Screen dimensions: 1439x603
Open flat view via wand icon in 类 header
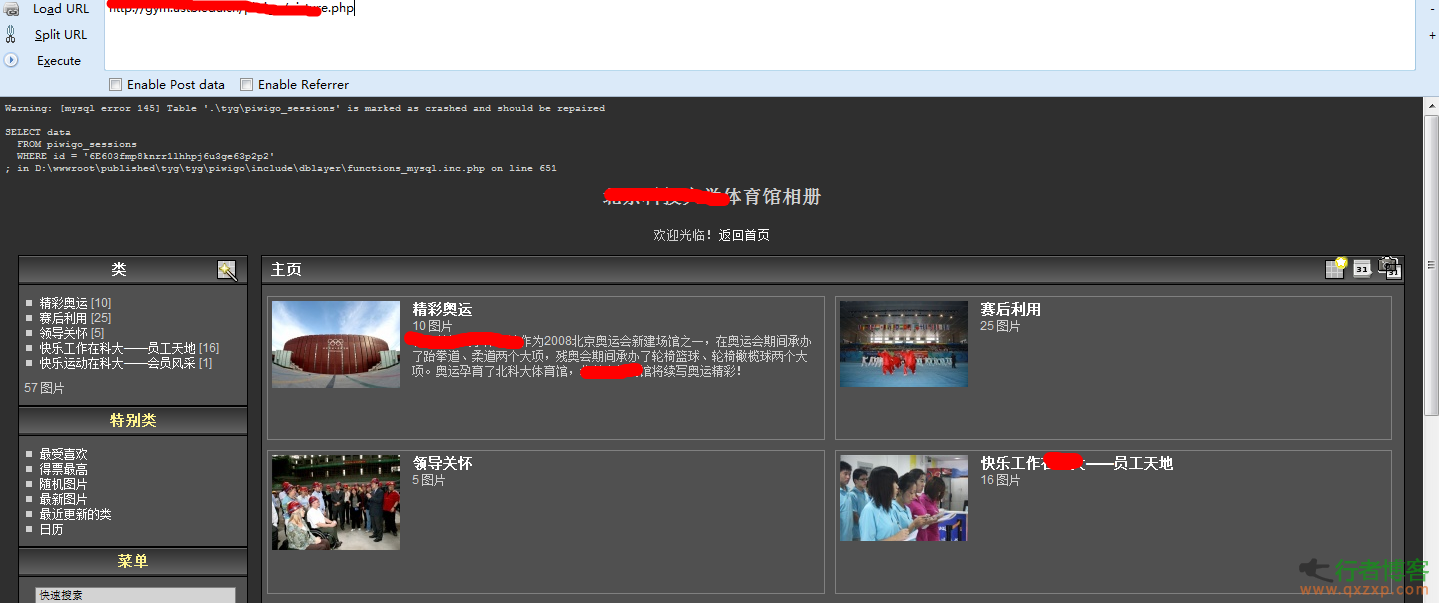pos(227,270)
